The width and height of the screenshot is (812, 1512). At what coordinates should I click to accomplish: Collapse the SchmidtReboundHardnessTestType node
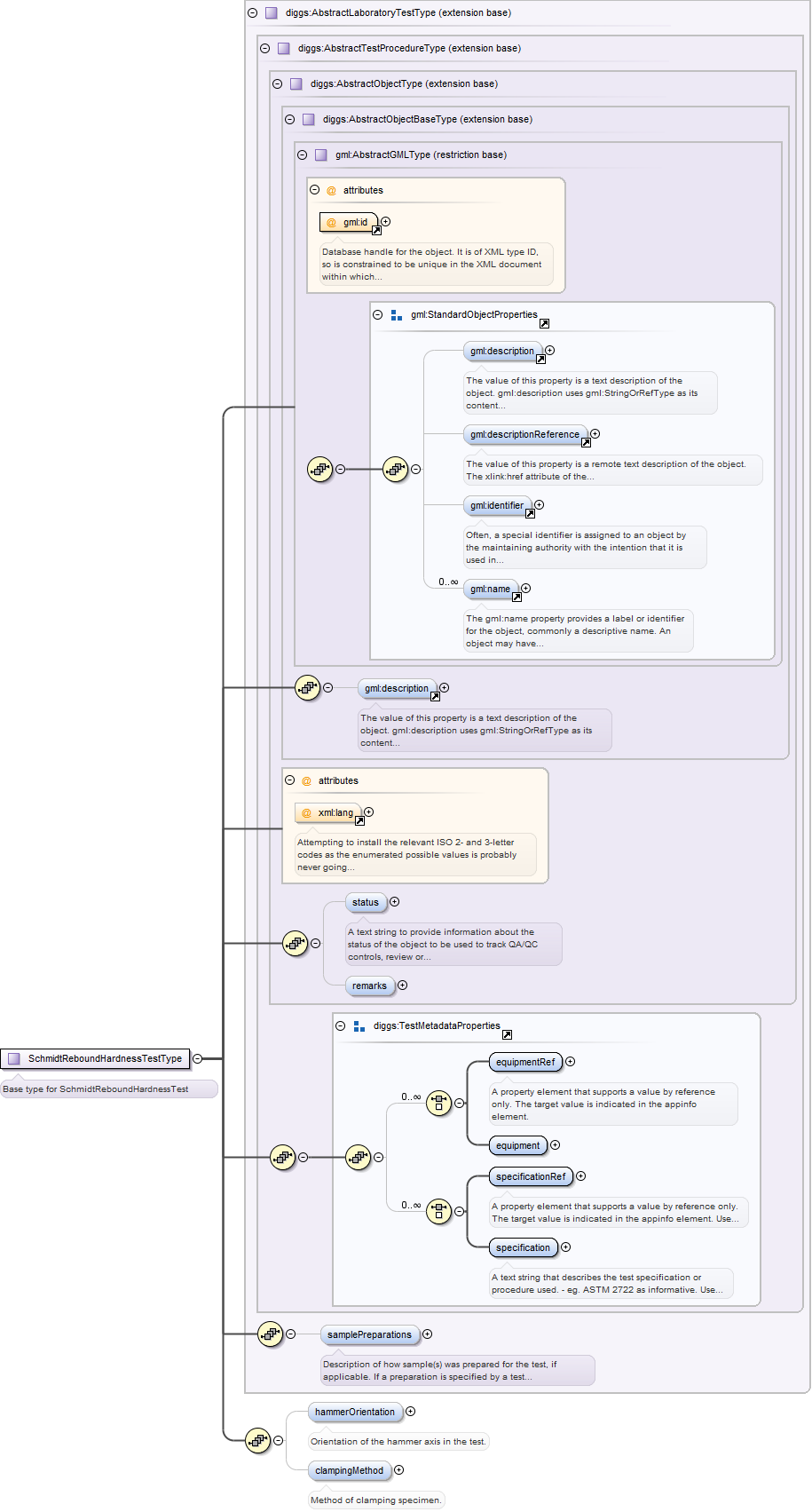tap(197, 1058)
